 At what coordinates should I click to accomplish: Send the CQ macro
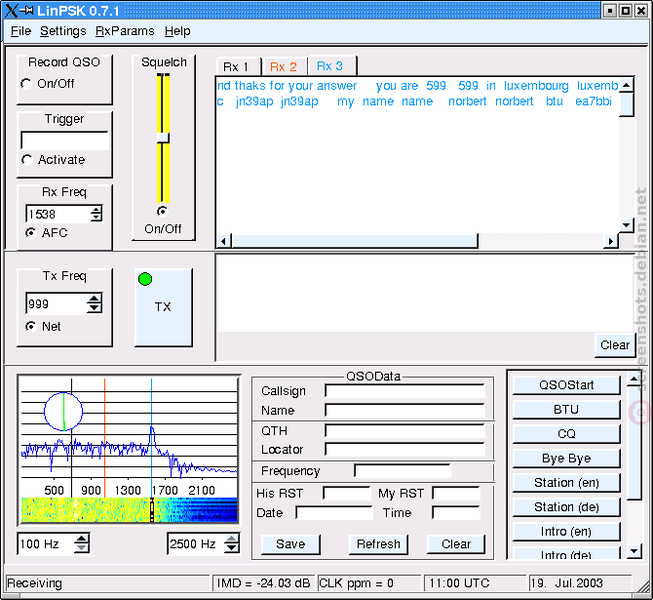566,434
